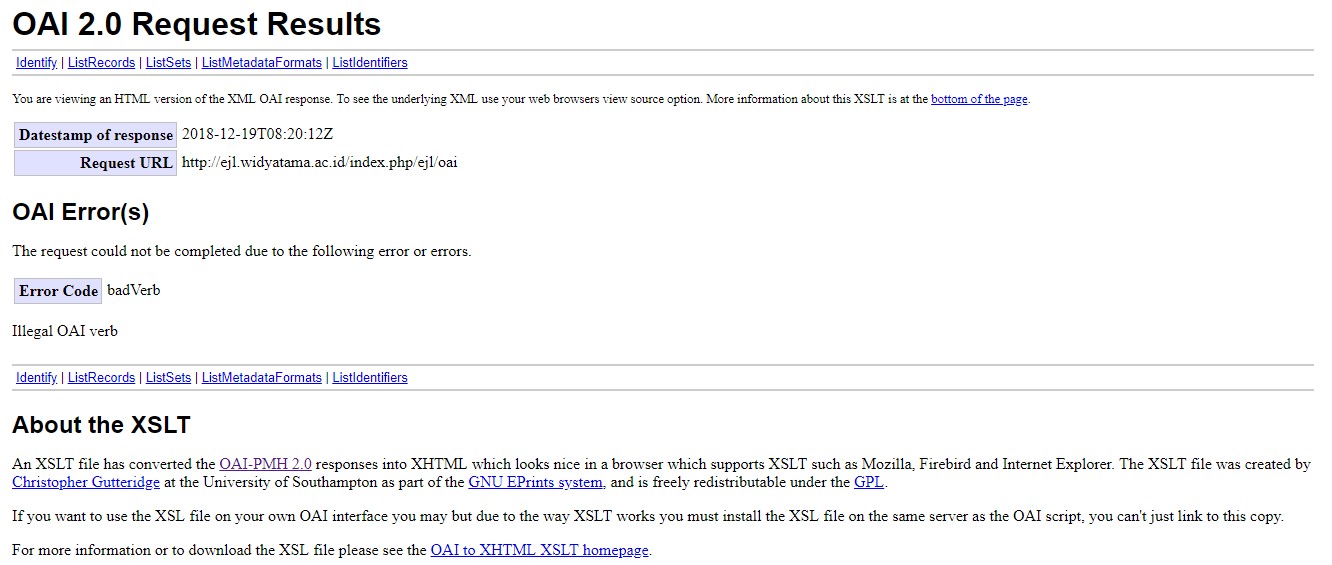Screen dimensions: 1332x565
Task: Click Identify in the lower navigation bar
Action: tap(36, 377)
